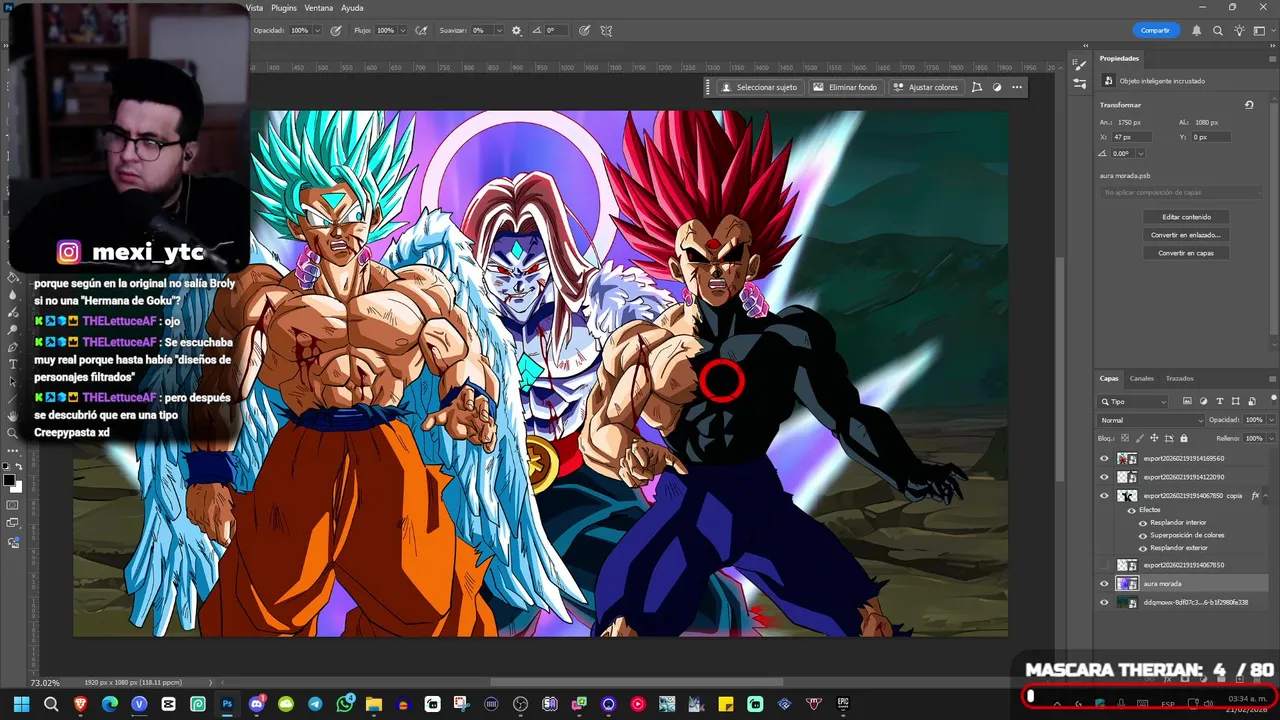Viewport: 1280px width, 720px height.
Task: Select the Zoom tool in left toolbar
Action: tap(13, 433)
